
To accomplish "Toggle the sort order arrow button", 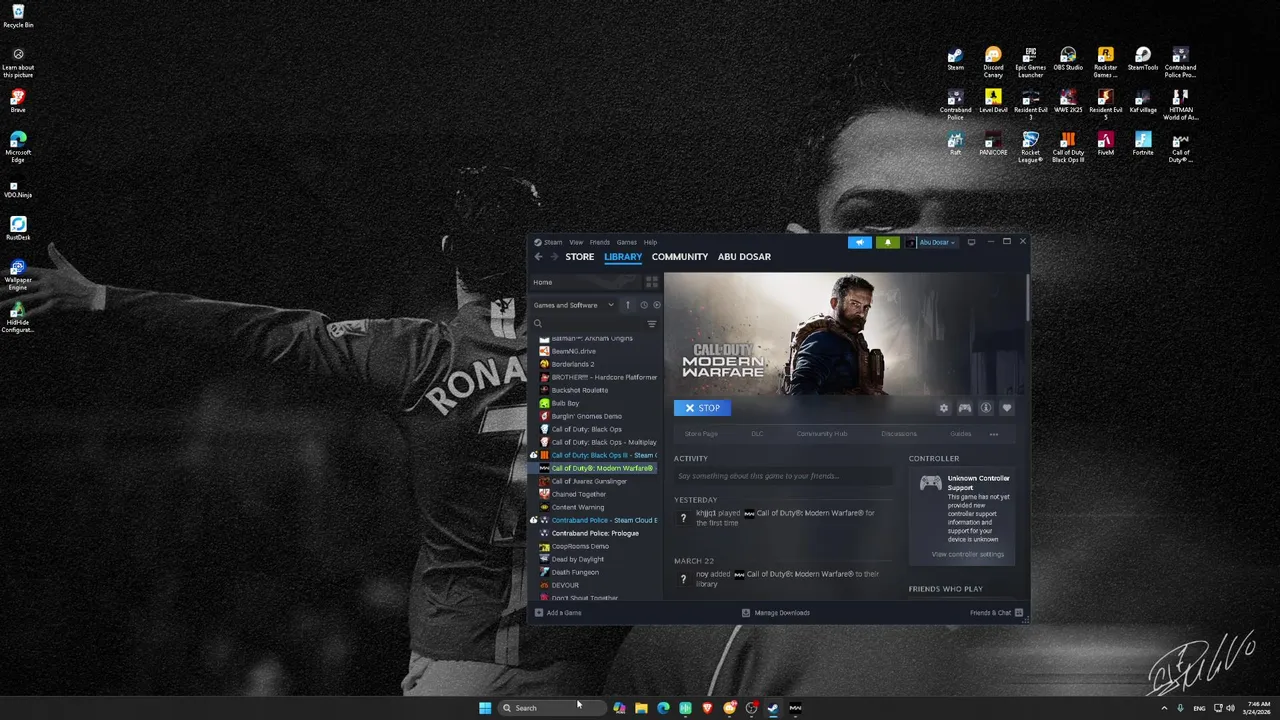I will pyautogui.click(x=628, y=305).
